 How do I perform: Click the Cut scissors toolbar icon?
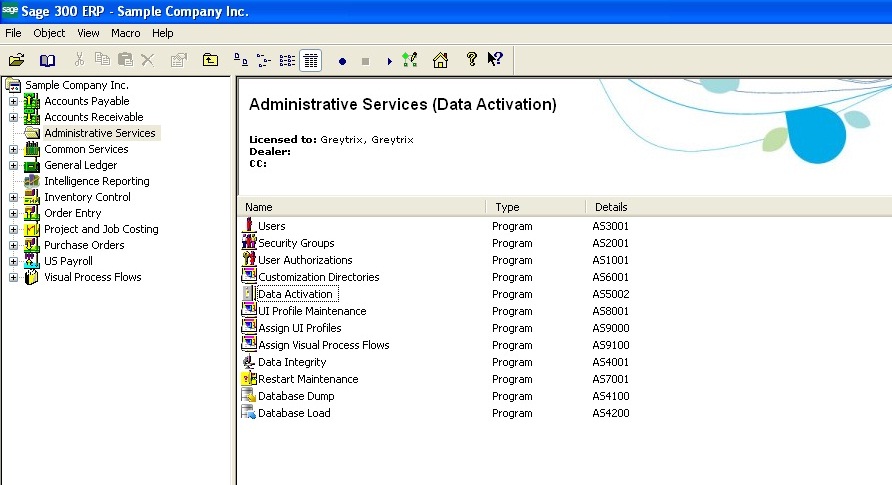(79, 60)
